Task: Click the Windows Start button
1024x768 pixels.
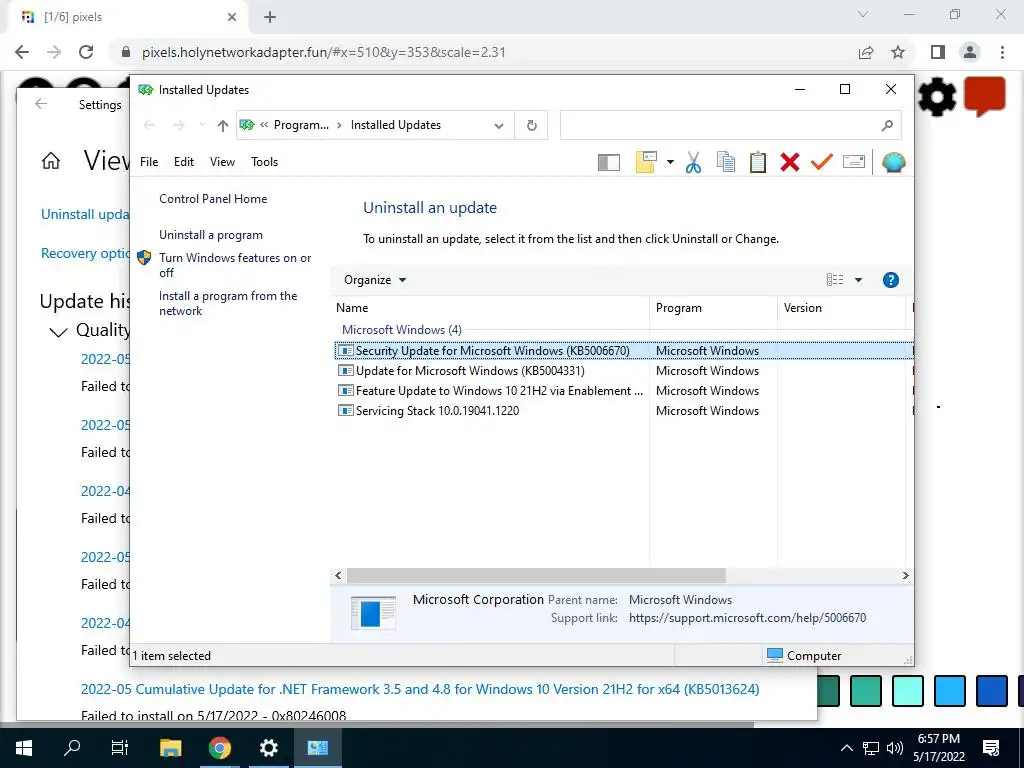Action: [x=24, y=748]
